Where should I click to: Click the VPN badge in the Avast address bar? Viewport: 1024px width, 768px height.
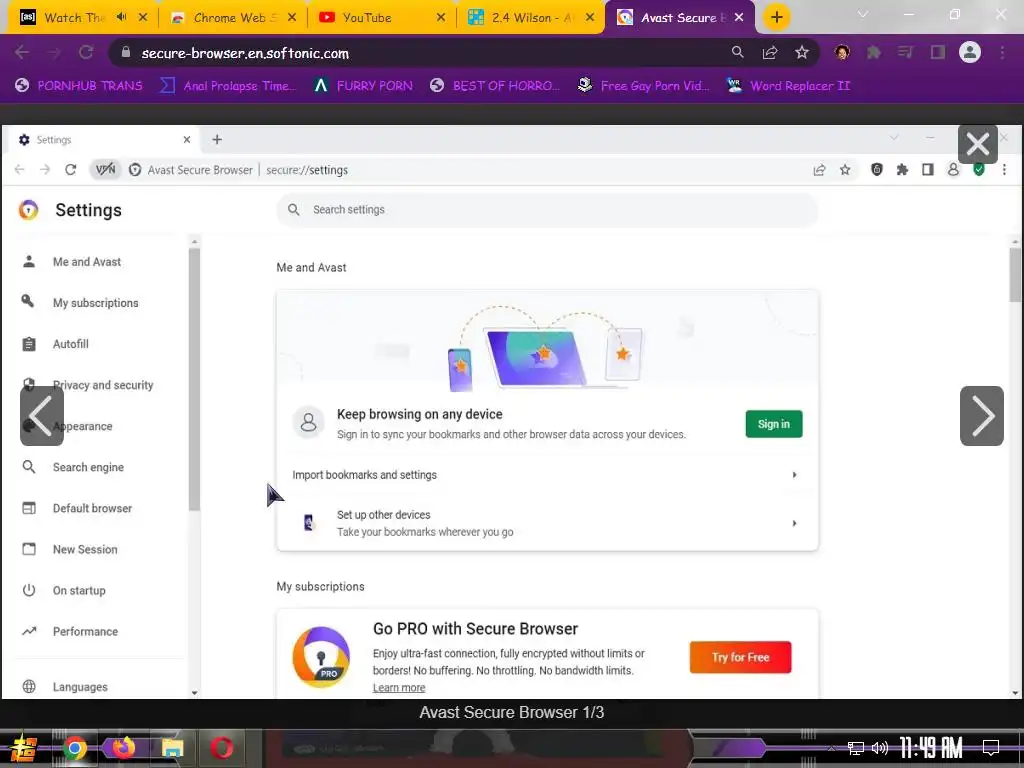point(105,170)
